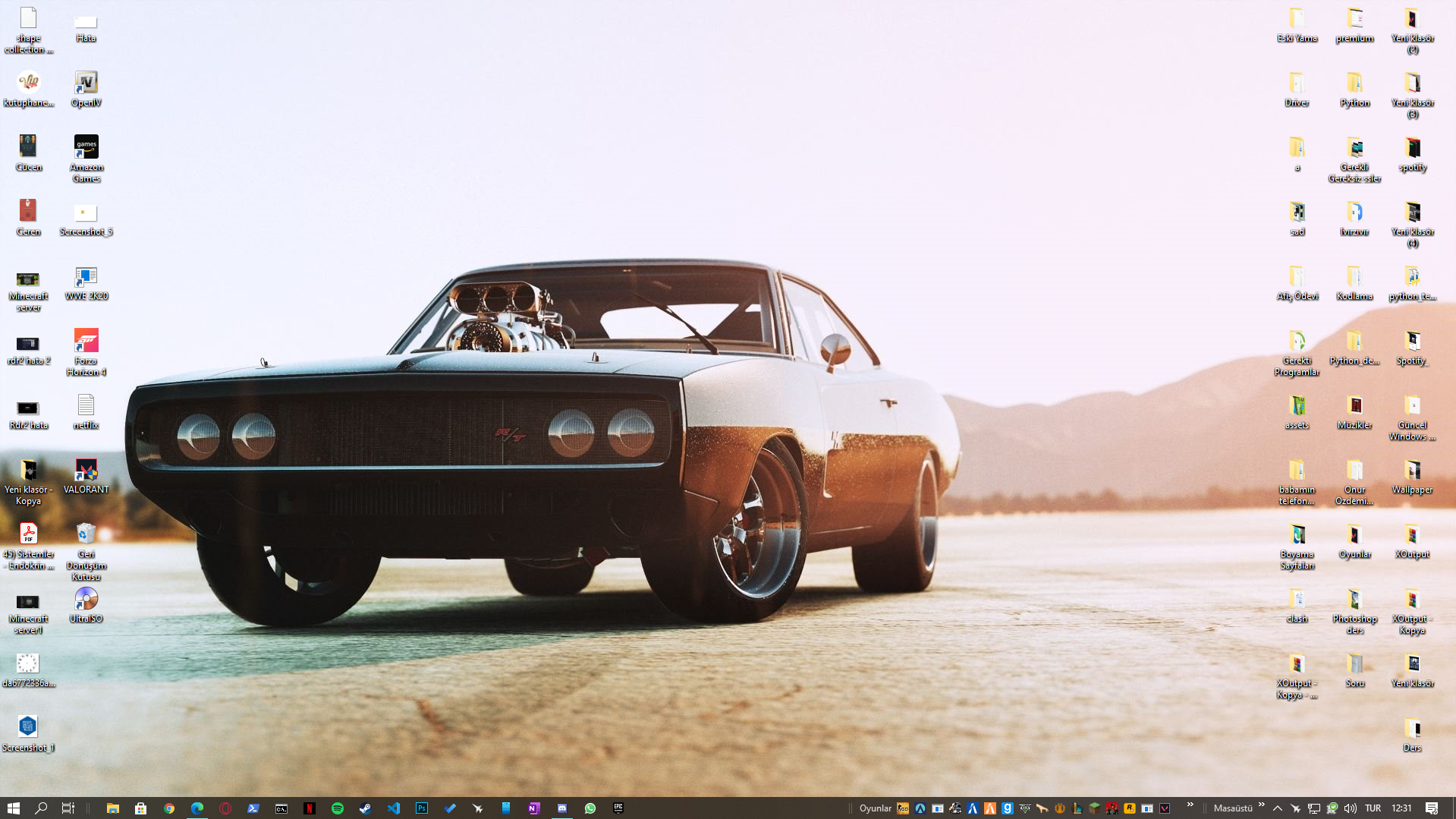Open Visual Studio Code on the taskbar
Image resolution: width=1456 pixels, height=819 pixels.
pyautogui.click(x=393, y=808)
